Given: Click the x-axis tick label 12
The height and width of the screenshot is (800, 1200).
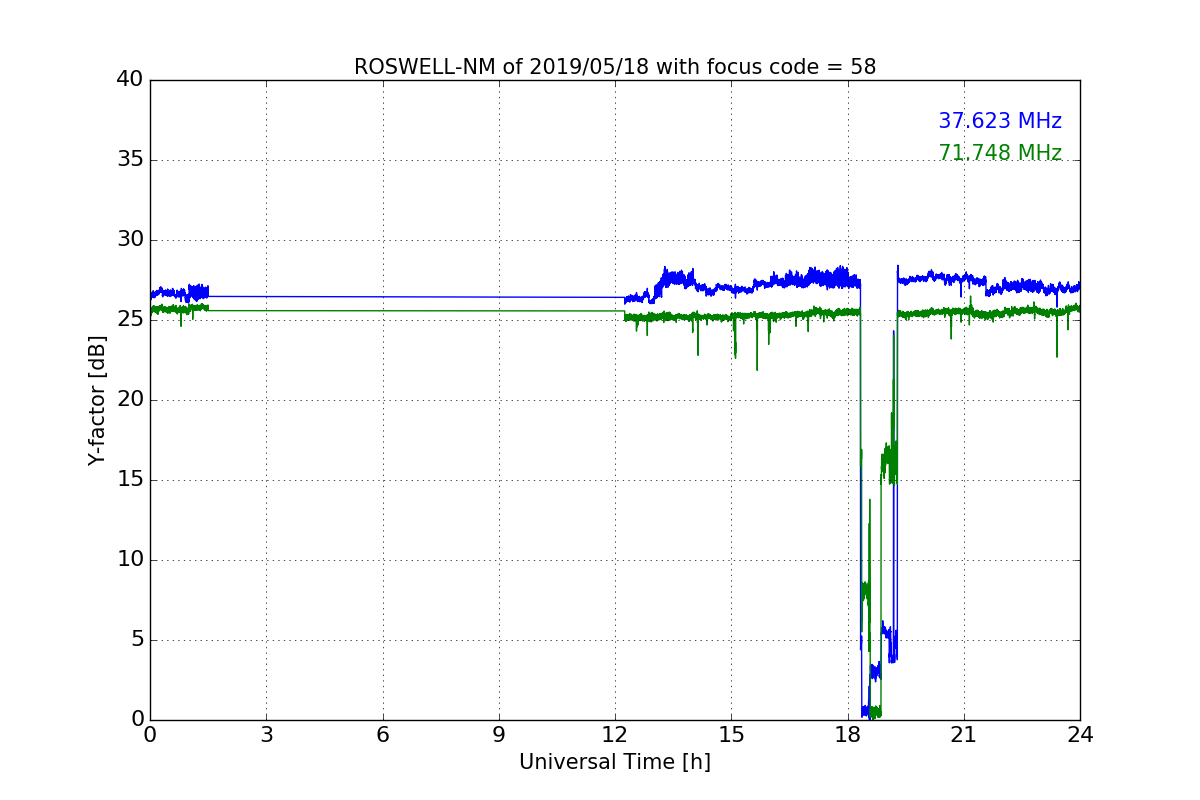Looking at the screenshot, I should tap(615, 735).
